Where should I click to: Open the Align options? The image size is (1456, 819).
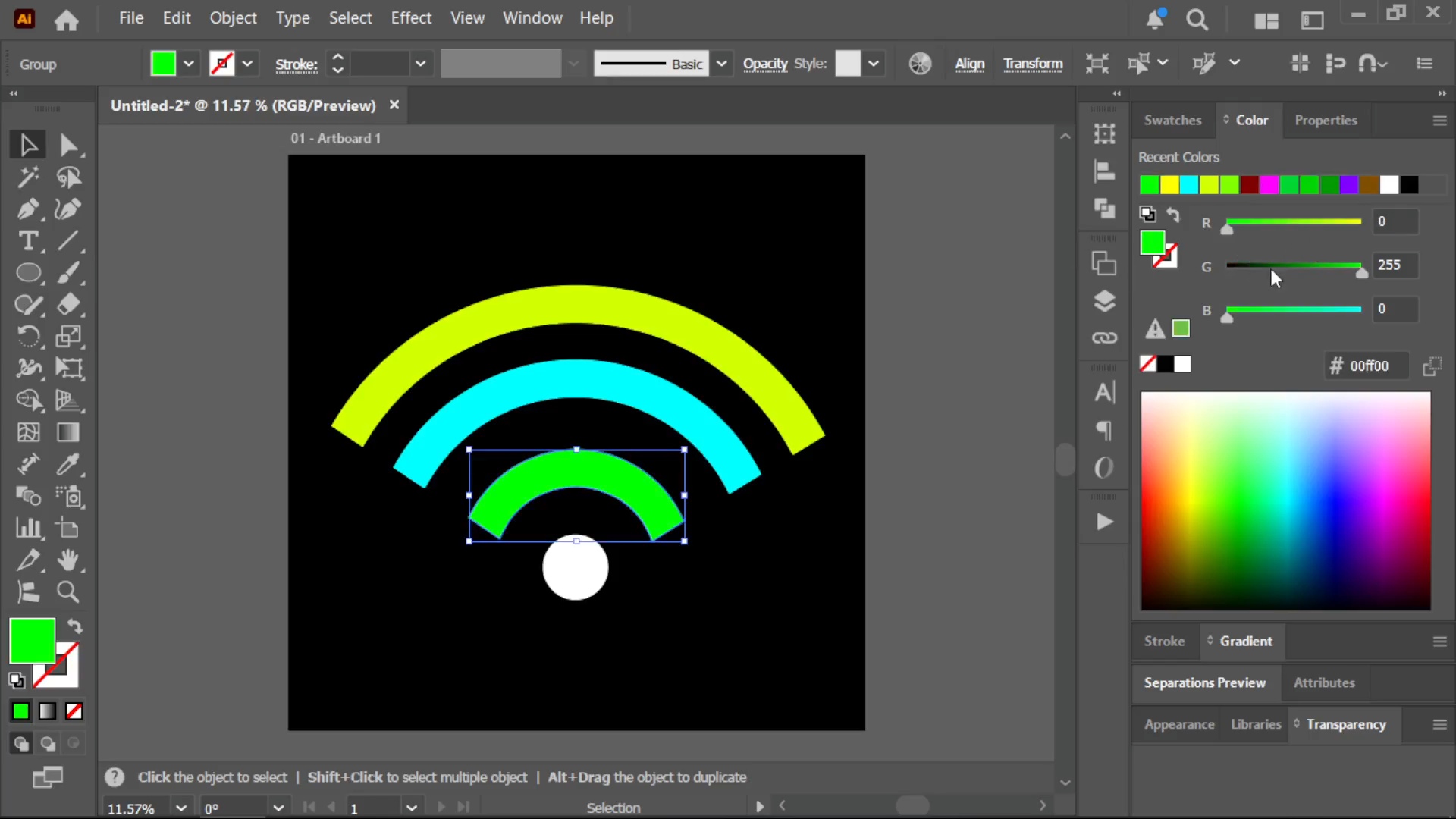click(x=969, y=64)
